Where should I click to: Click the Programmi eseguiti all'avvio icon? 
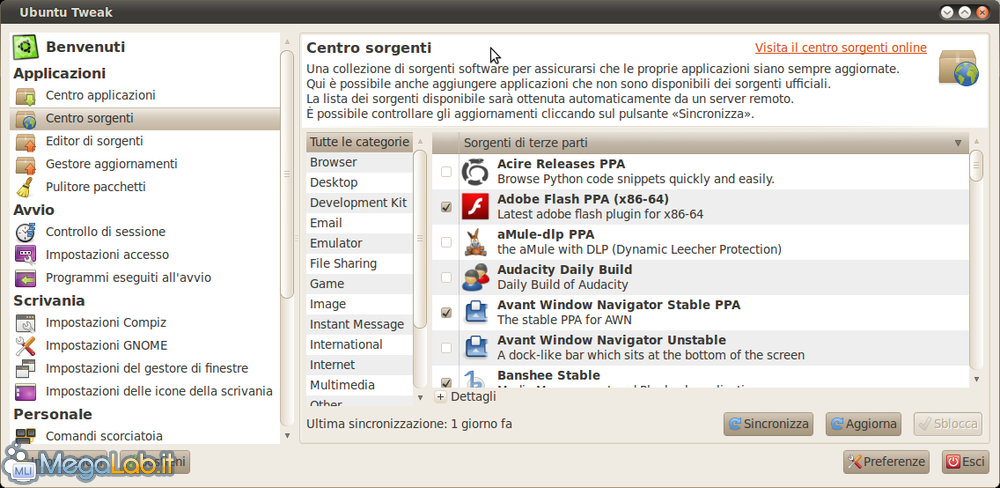26,278
